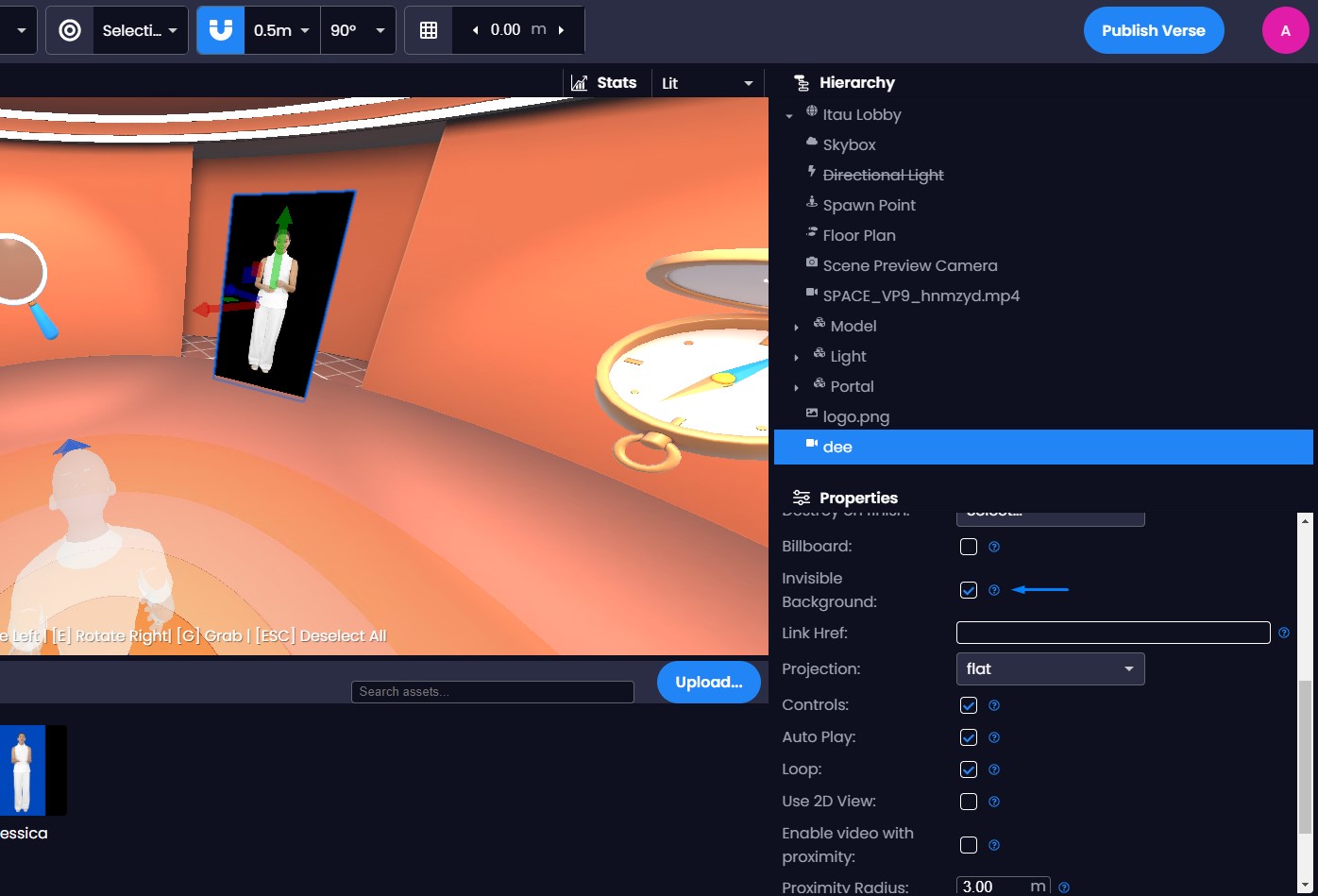Click the video icon beside dee
Viewport: 1318px width, 896px height.
click(812, 445)
